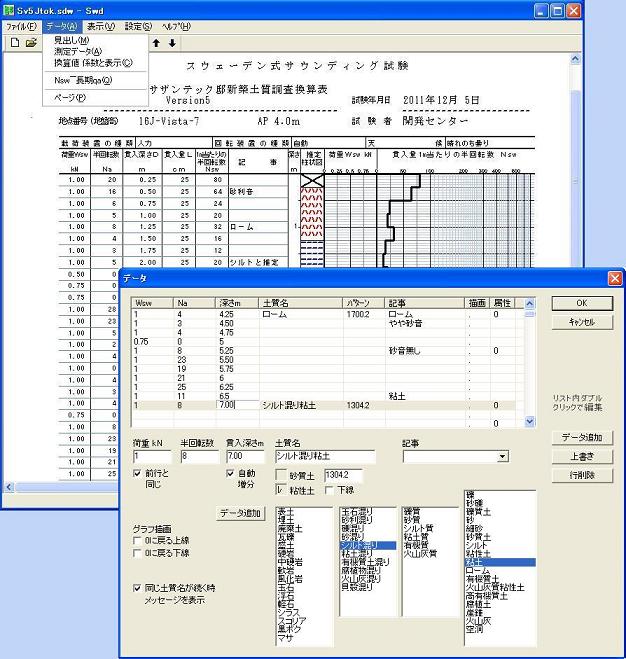The width and height of the screenshot is (626, 659).
Task: Click the up arrow toolbar icon
Action: point(156,43)
